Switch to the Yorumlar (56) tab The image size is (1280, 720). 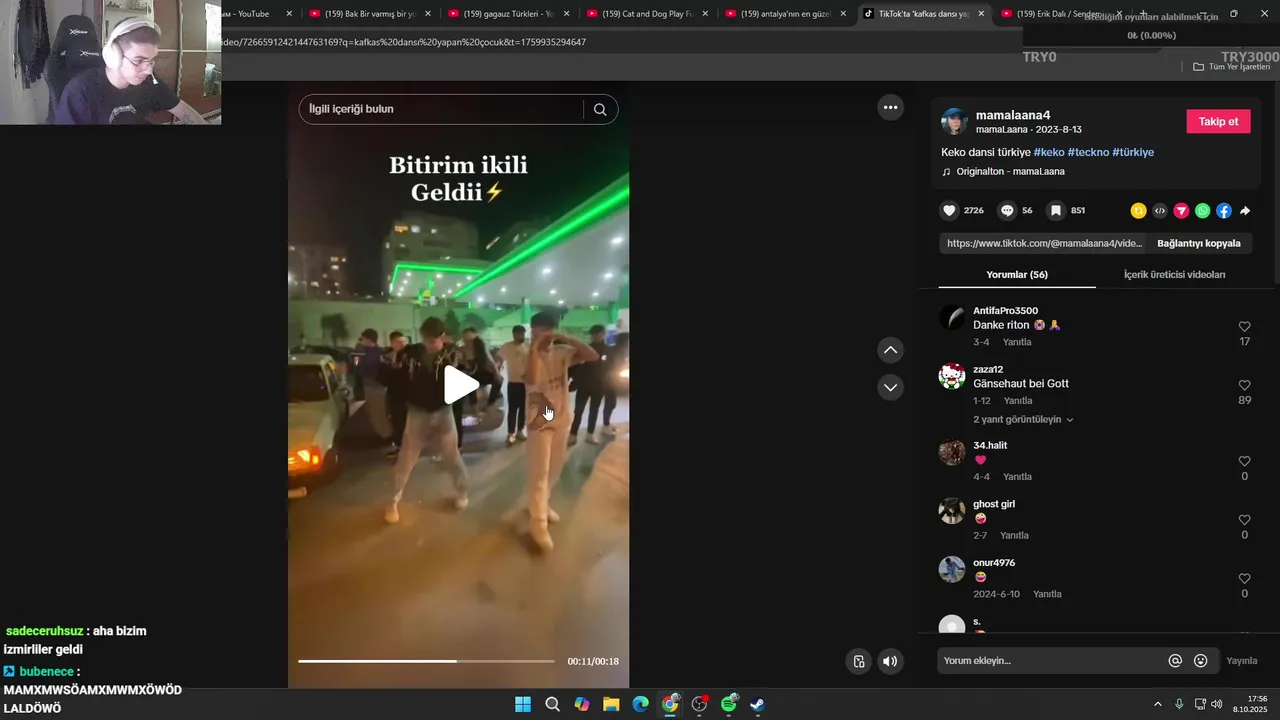click(x=1017, y=274)
